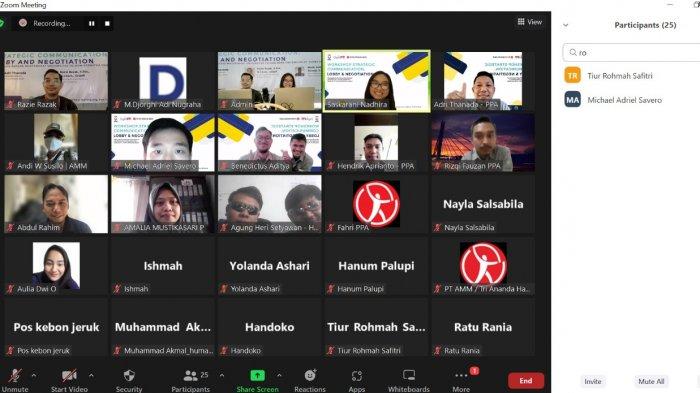Select Agung Heri Setyawan video tile
Image resolution: width=700 pixels, height=393 pixels.
(x=270, y=204)
